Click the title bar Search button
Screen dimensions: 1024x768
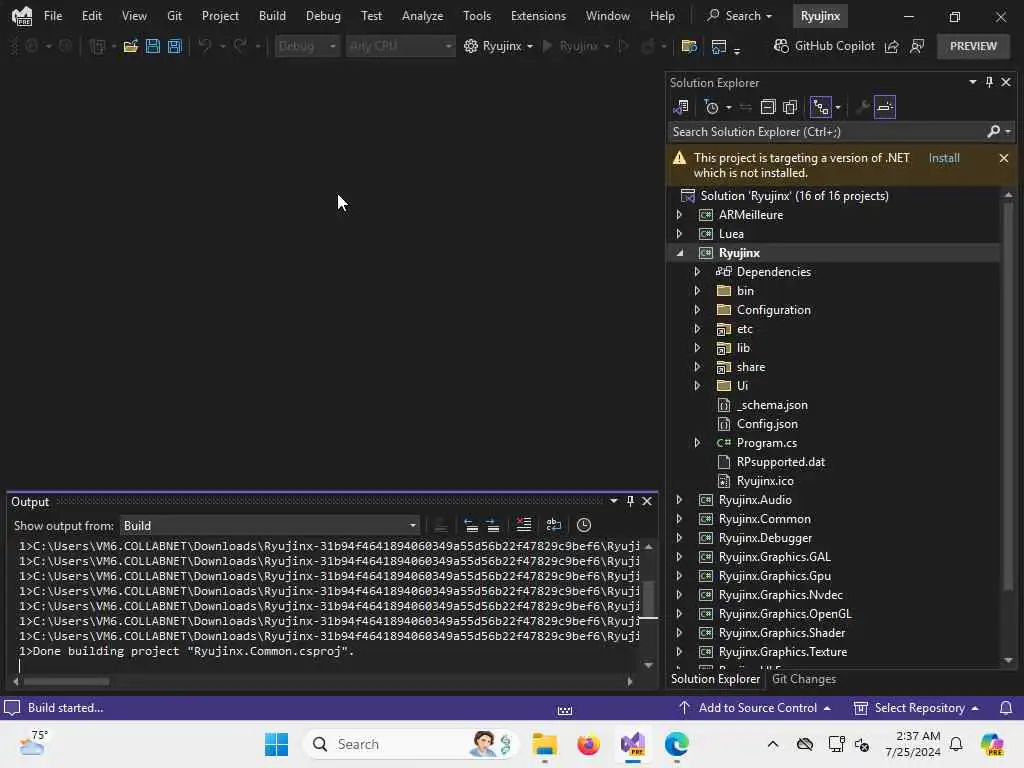click(x=740, y=16)
